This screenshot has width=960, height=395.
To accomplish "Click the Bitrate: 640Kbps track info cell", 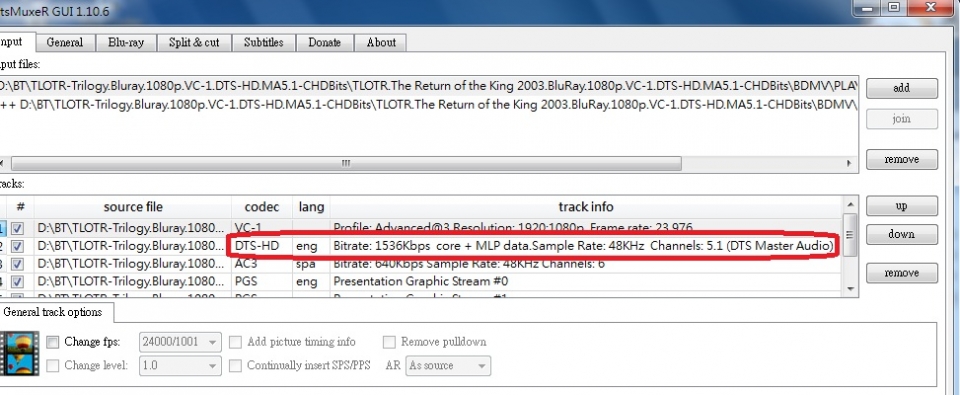I will (x=586, y=264).
